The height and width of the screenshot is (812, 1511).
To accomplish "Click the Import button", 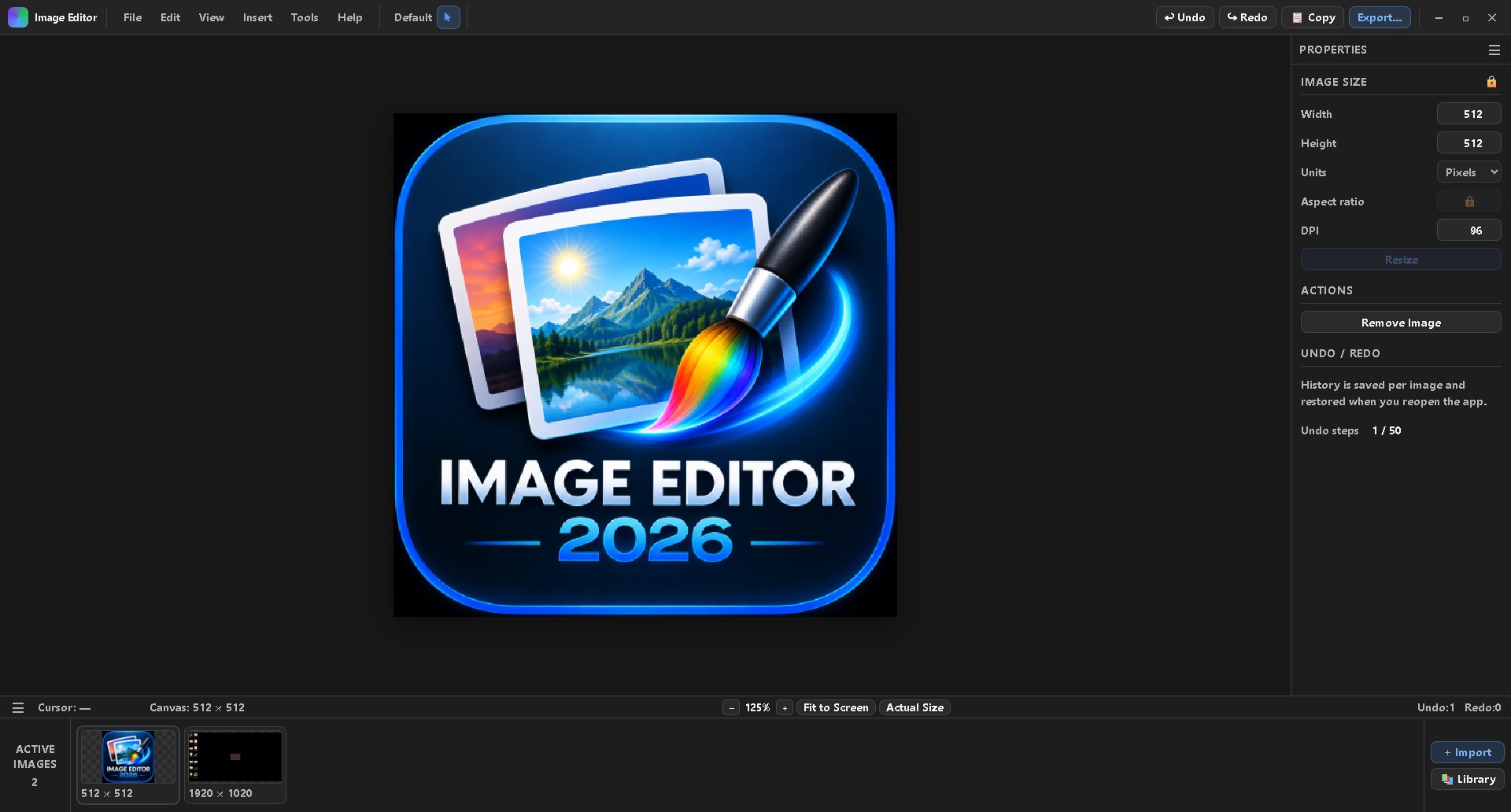I will tap(1467, 752).
